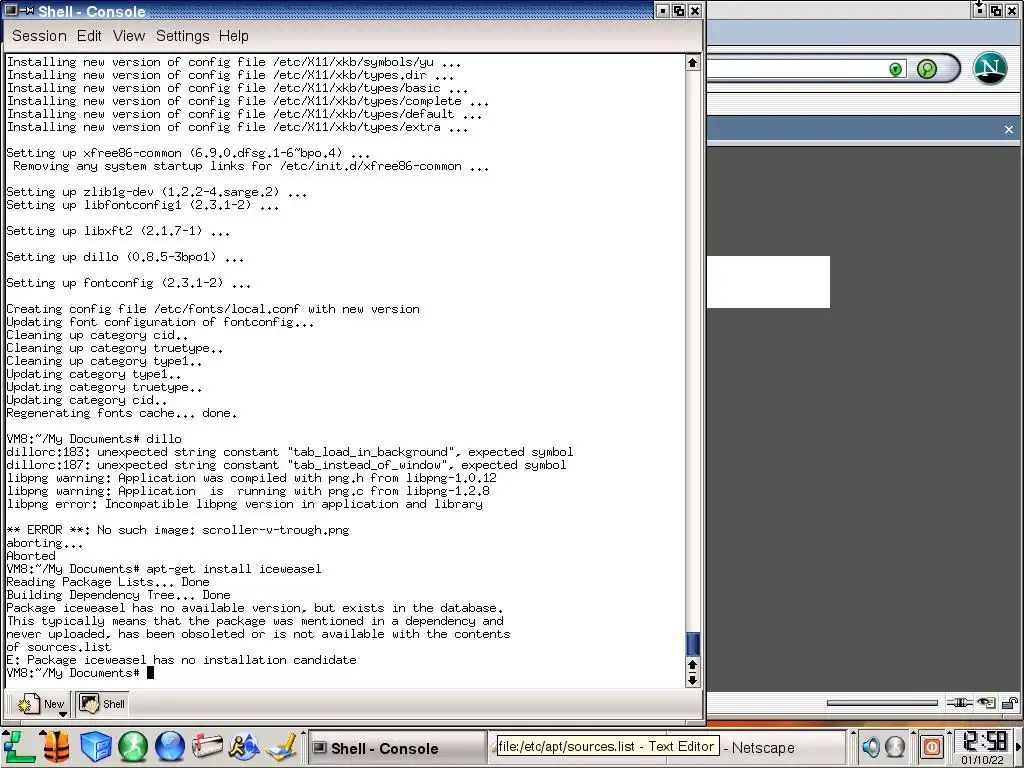Click the lower scroll-up arrow of terminal
Image resolution: width=1024 pixels, height=768 pixels.
coord(692,665)
